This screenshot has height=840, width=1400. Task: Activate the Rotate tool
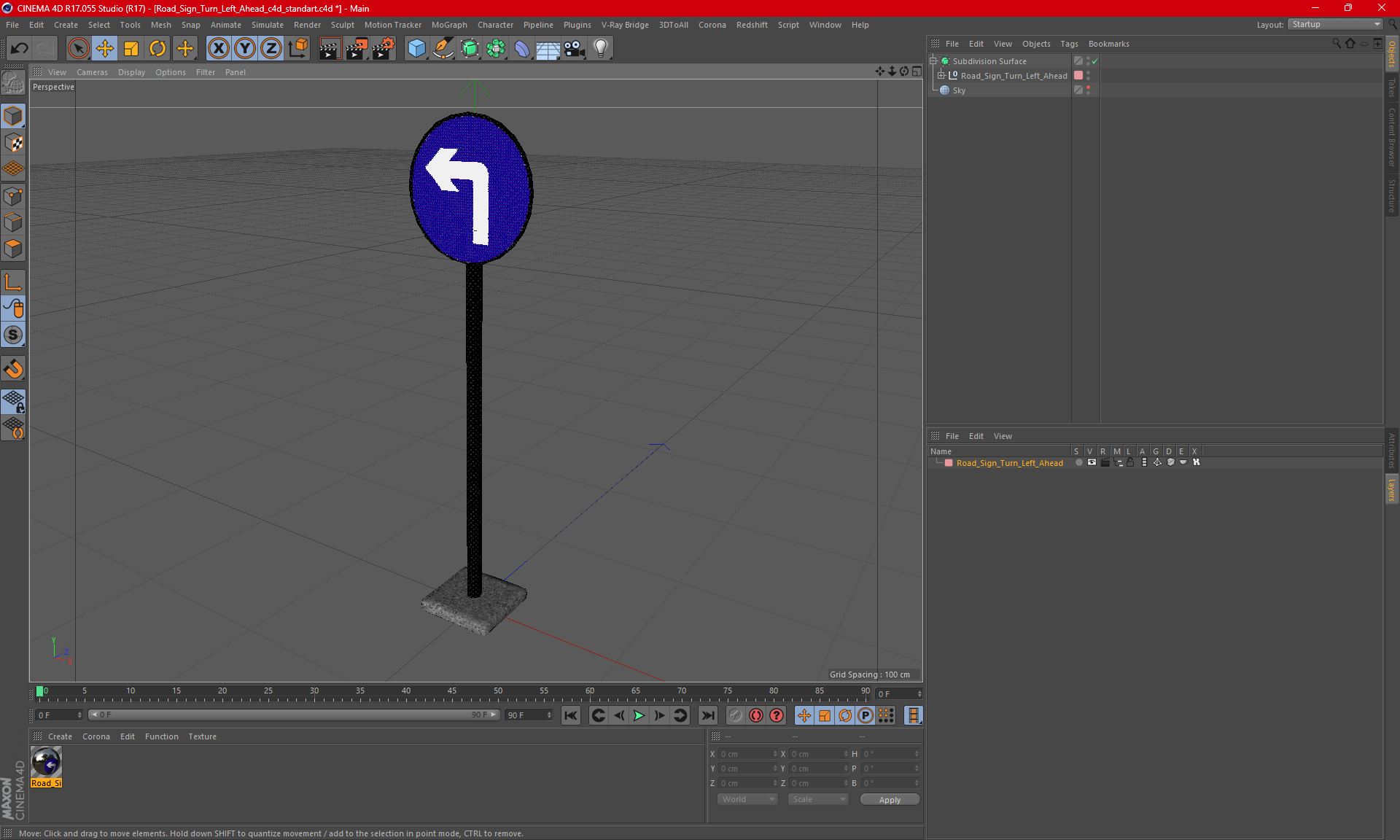157,48
